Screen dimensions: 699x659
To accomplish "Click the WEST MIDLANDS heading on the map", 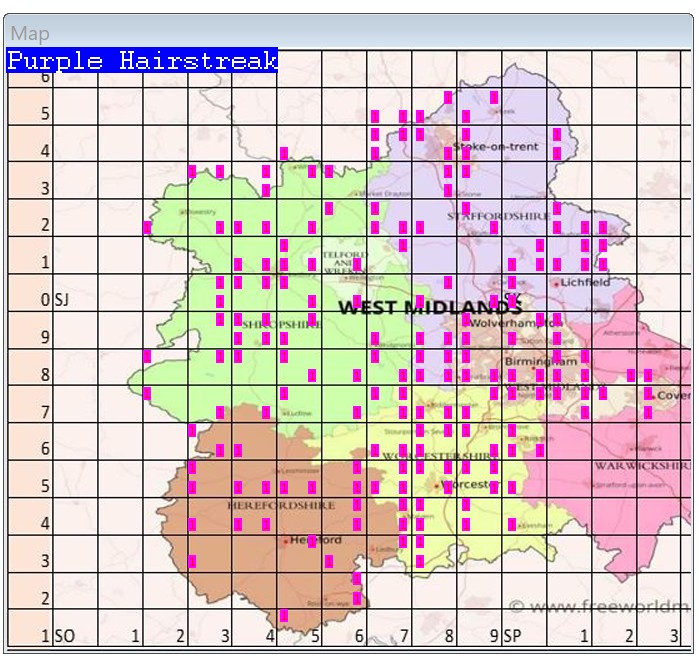I will [x=430, y=307].
